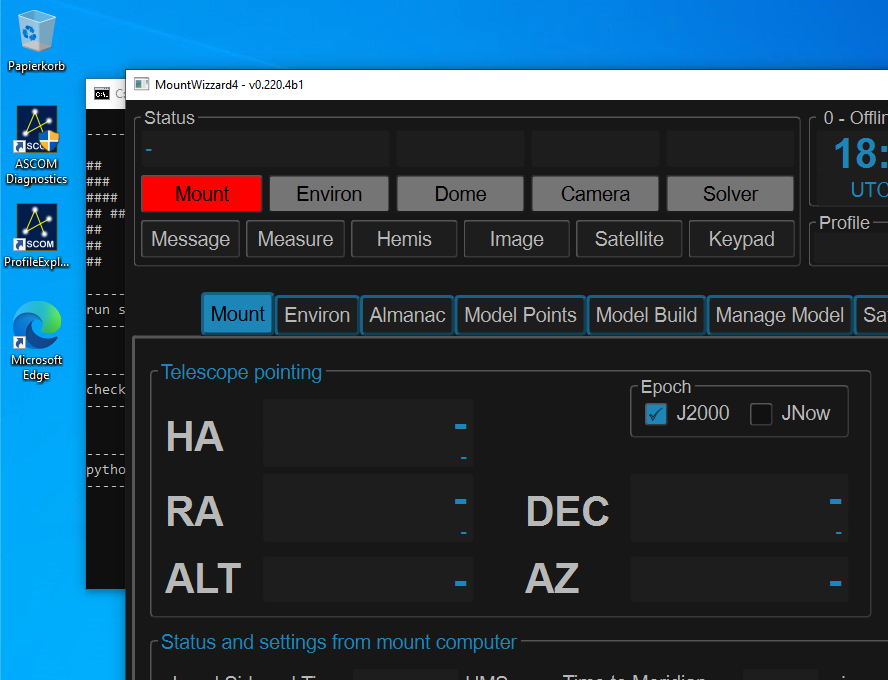Open the Message window button
Image resolution: width=888 pixels, height=680 pixels.
click(190, 239)
